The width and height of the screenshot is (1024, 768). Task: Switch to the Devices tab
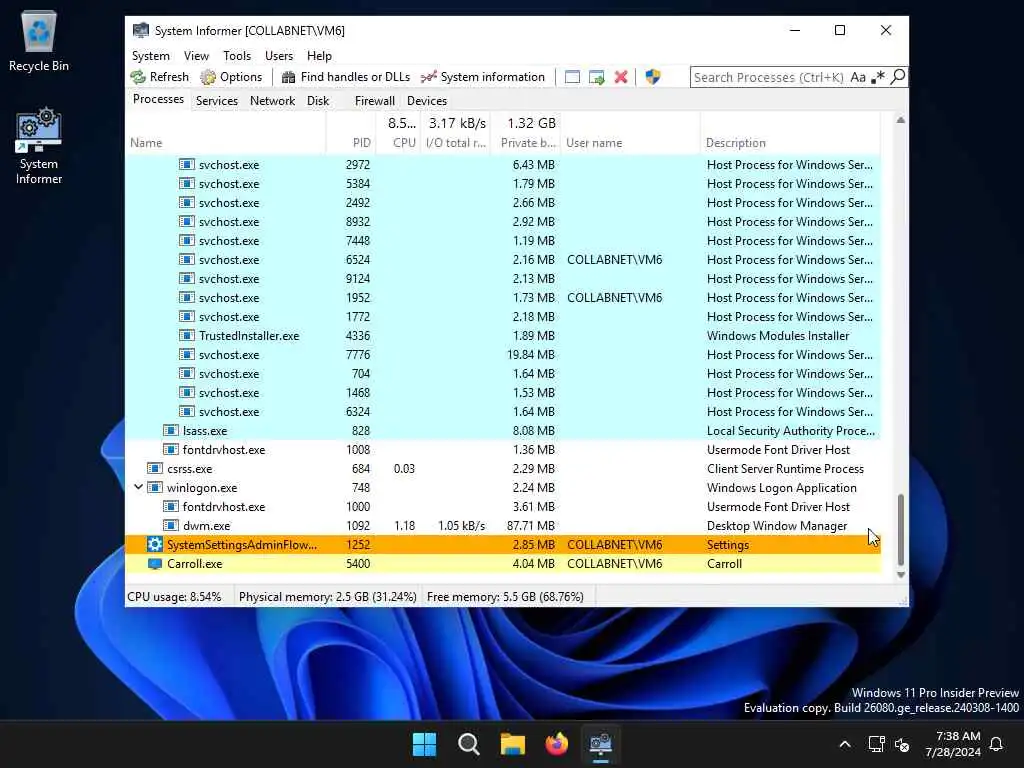[427, 101]
